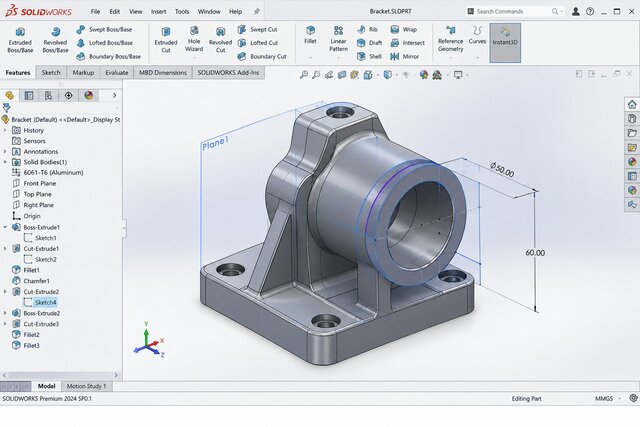
Task: Open the Motion Study 1 tab
Action: (87, 386)
